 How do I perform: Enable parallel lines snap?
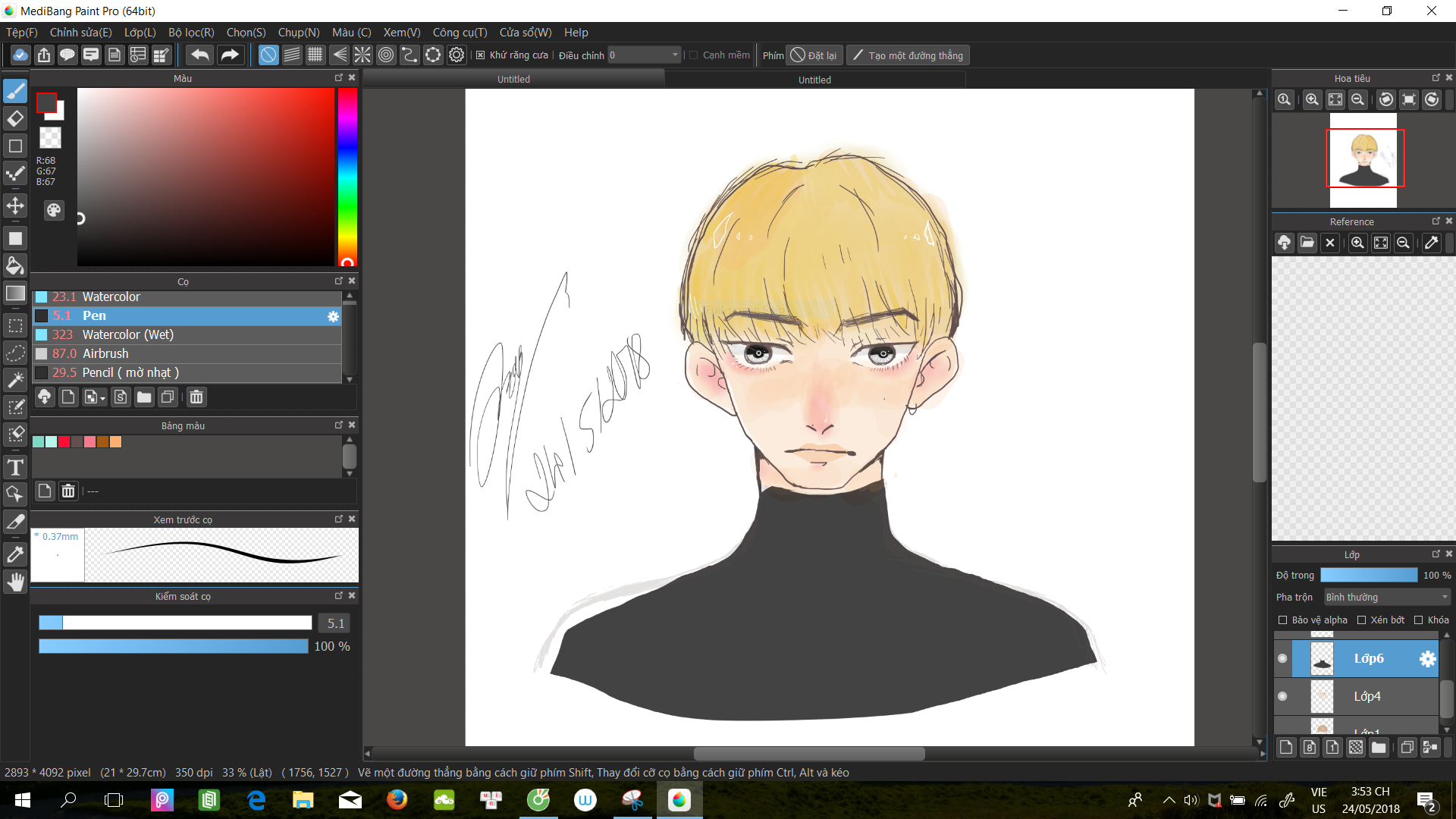point(292,55)
